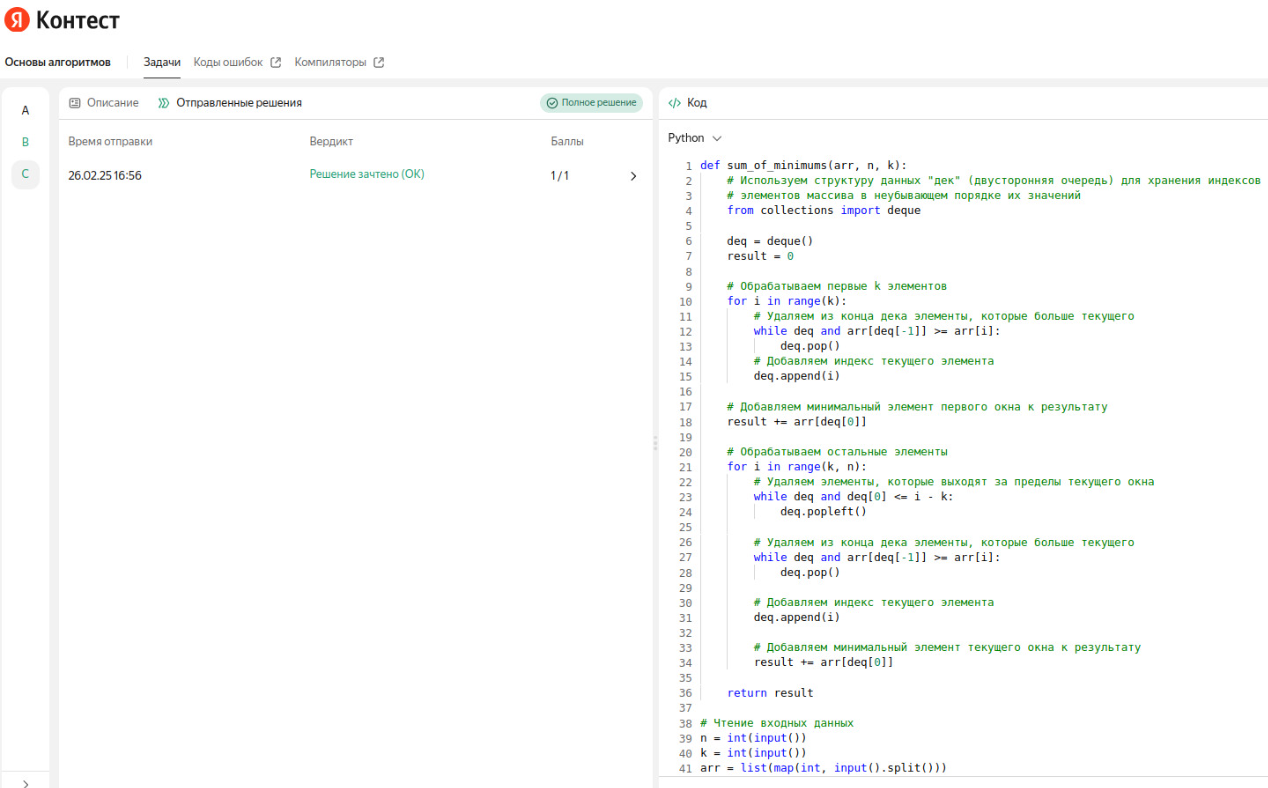Click the panel divider handle between panes
This screenshot has width=1268, height=788.
pyautogui.click(x=655, y=443)
